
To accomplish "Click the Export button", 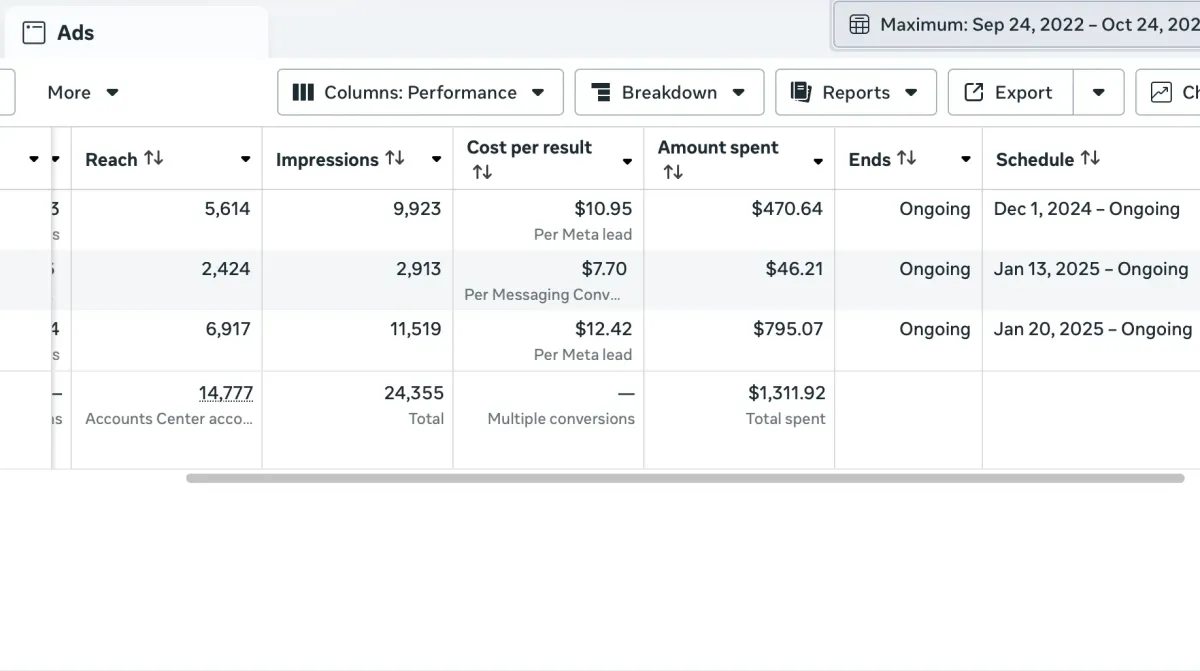I will click(1011, 92).
